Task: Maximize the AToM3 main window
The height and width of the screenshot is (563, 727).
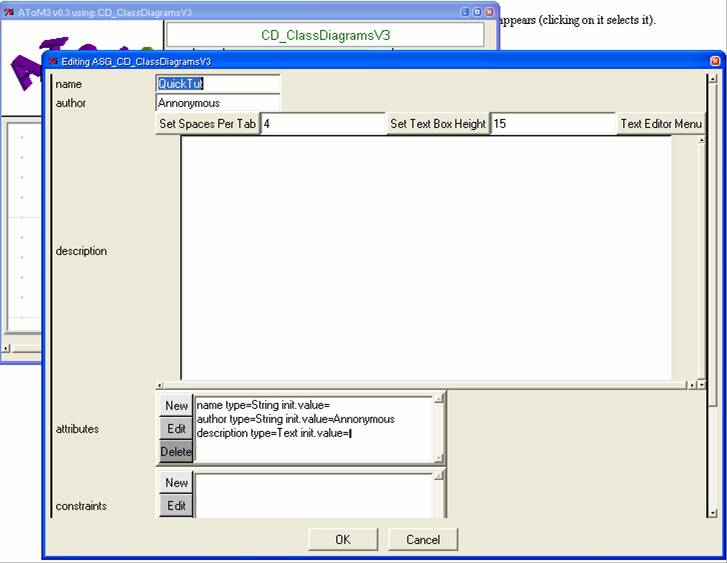Action: pyautogui.click(x=477, y=11)
